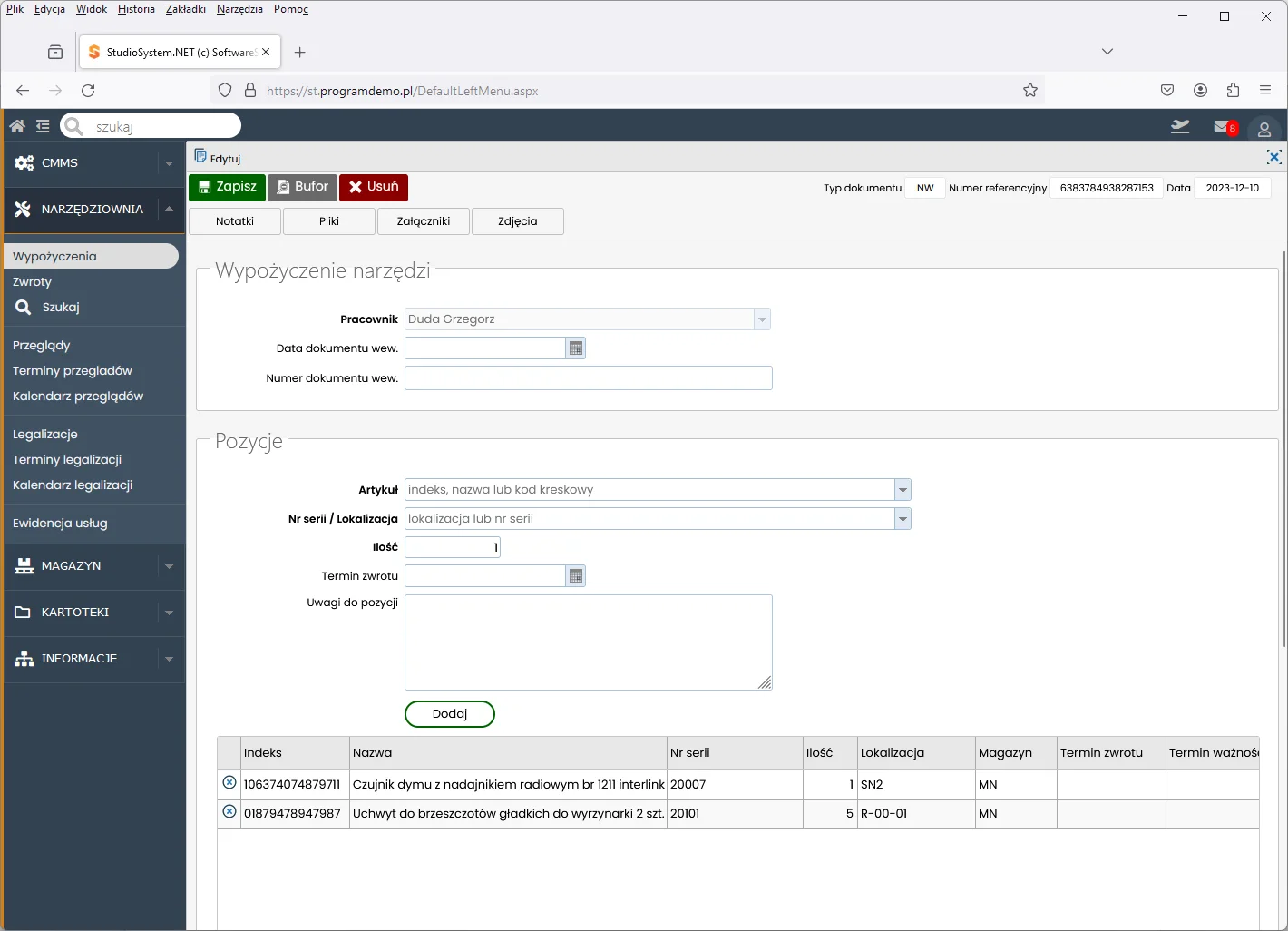The width and height of the screenshot is (1288, 931).
Task: Open the user profile icon
Action: (1264, 129)
